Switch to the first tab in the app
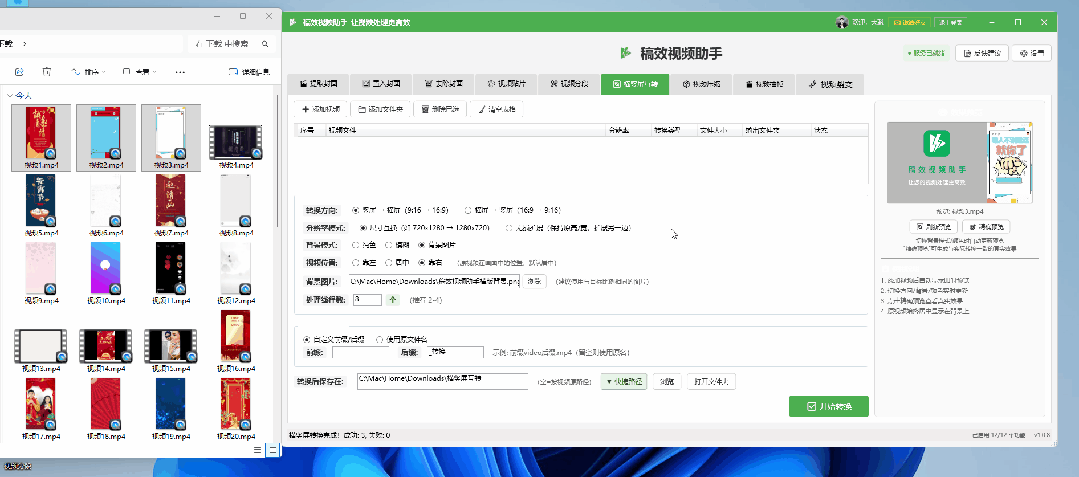 (x=318, y=85)
